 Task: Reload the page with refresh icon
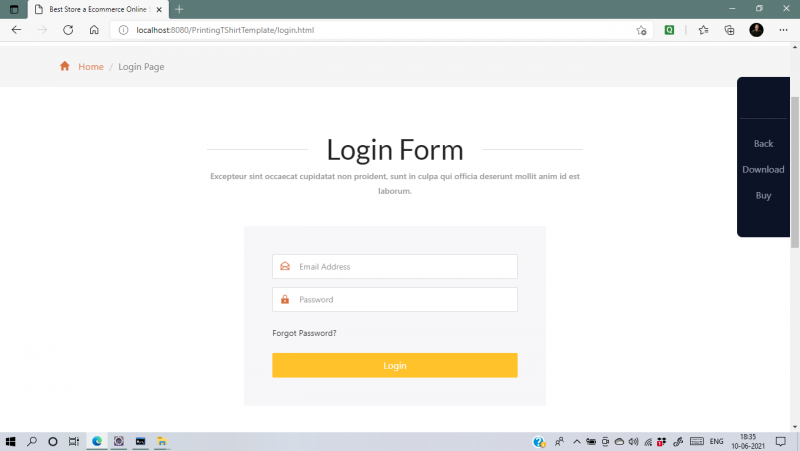[x=68, y=30]
